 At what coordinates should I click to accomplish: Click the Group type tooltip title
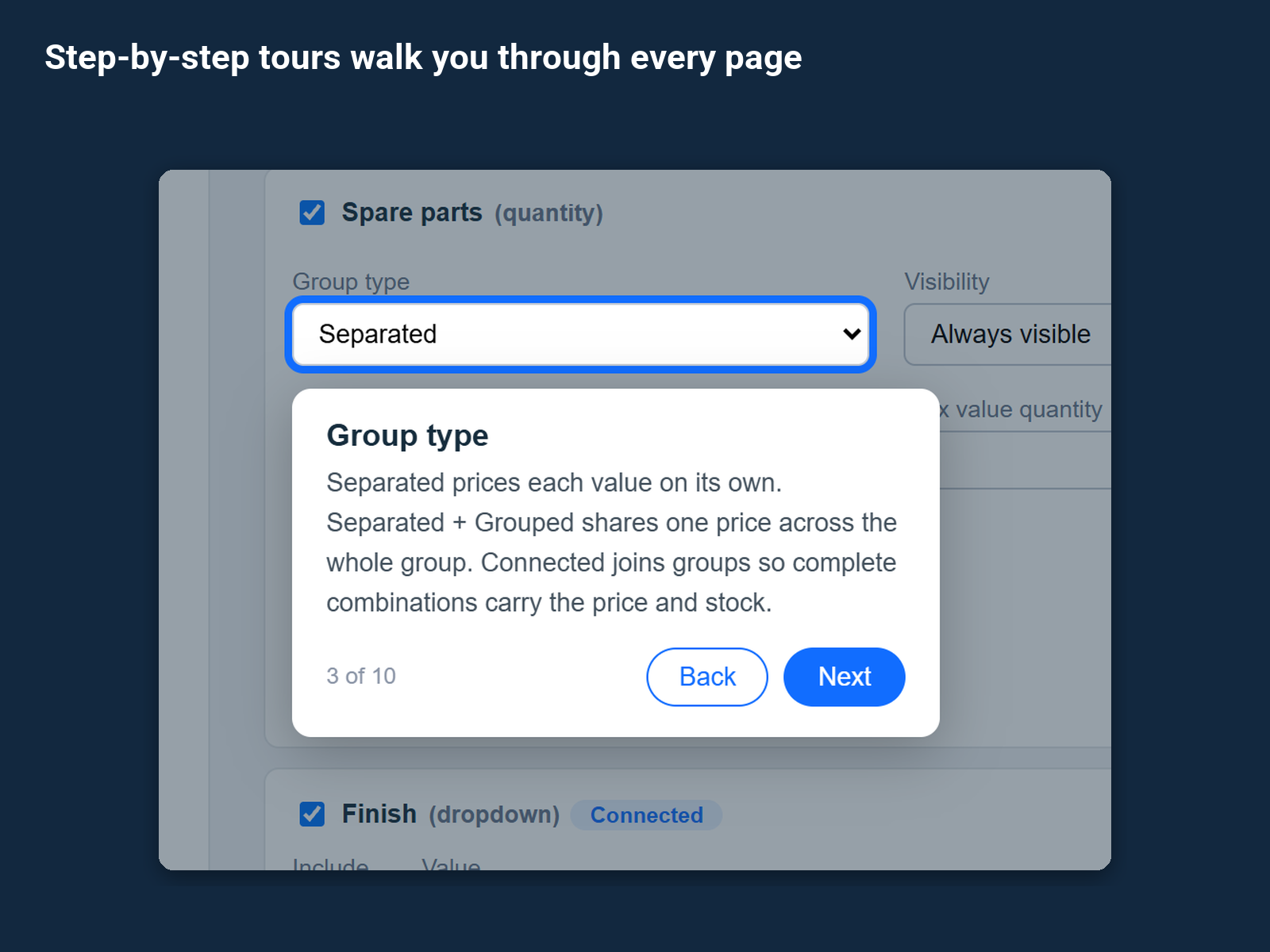coord(407,436)
